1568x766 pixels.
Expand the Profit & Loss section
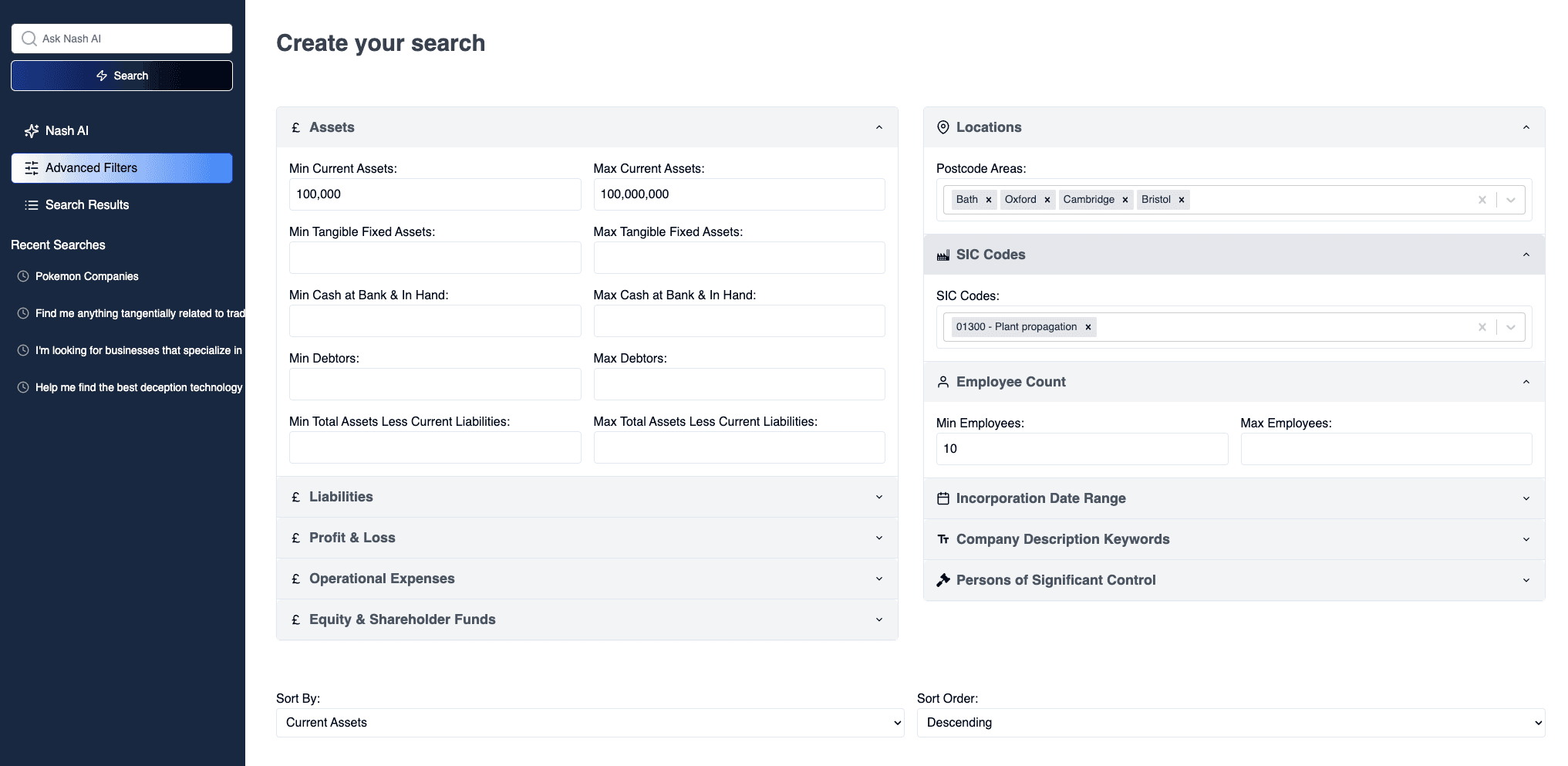(586, 538)
